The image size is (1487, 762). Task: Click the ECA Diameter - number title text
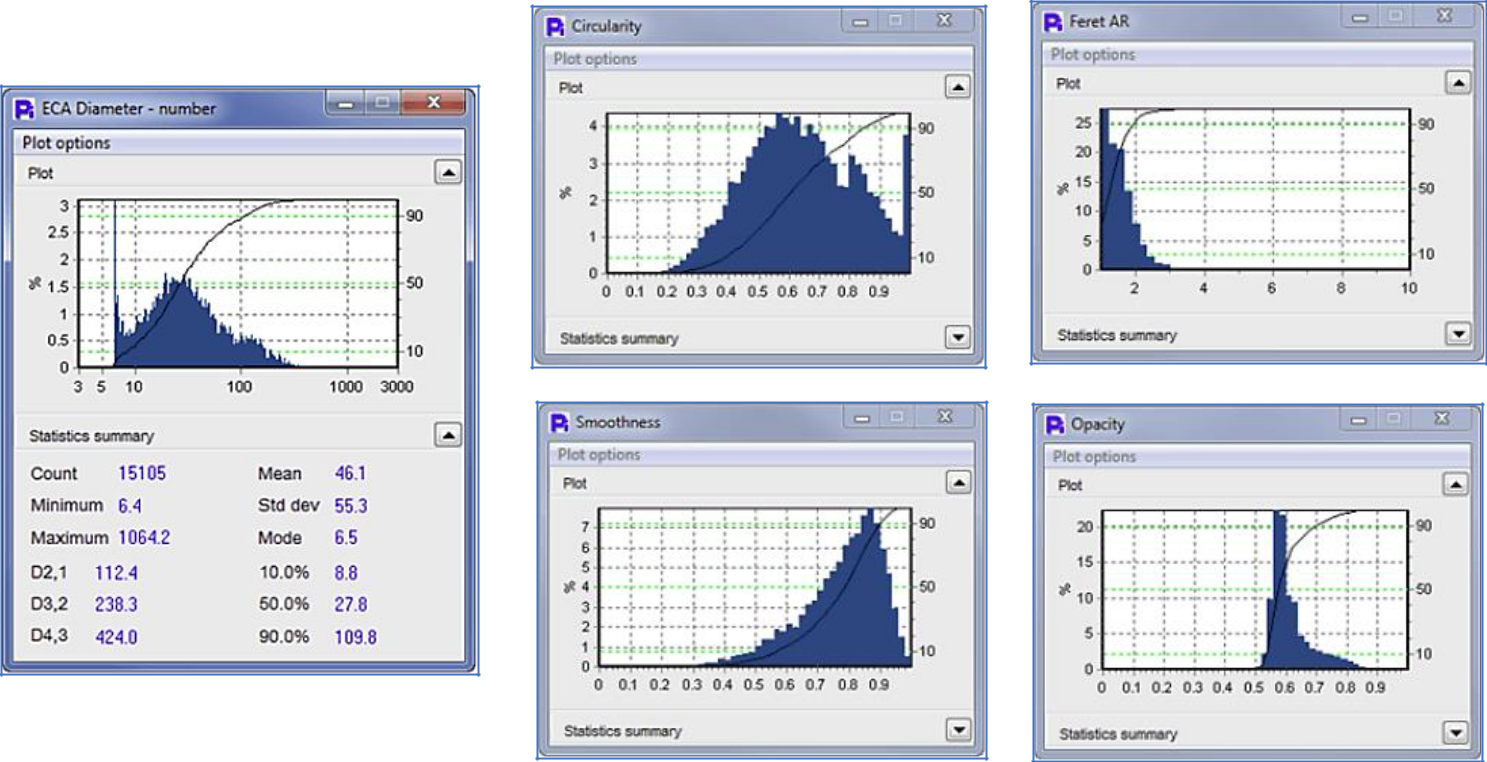[129, 108]
